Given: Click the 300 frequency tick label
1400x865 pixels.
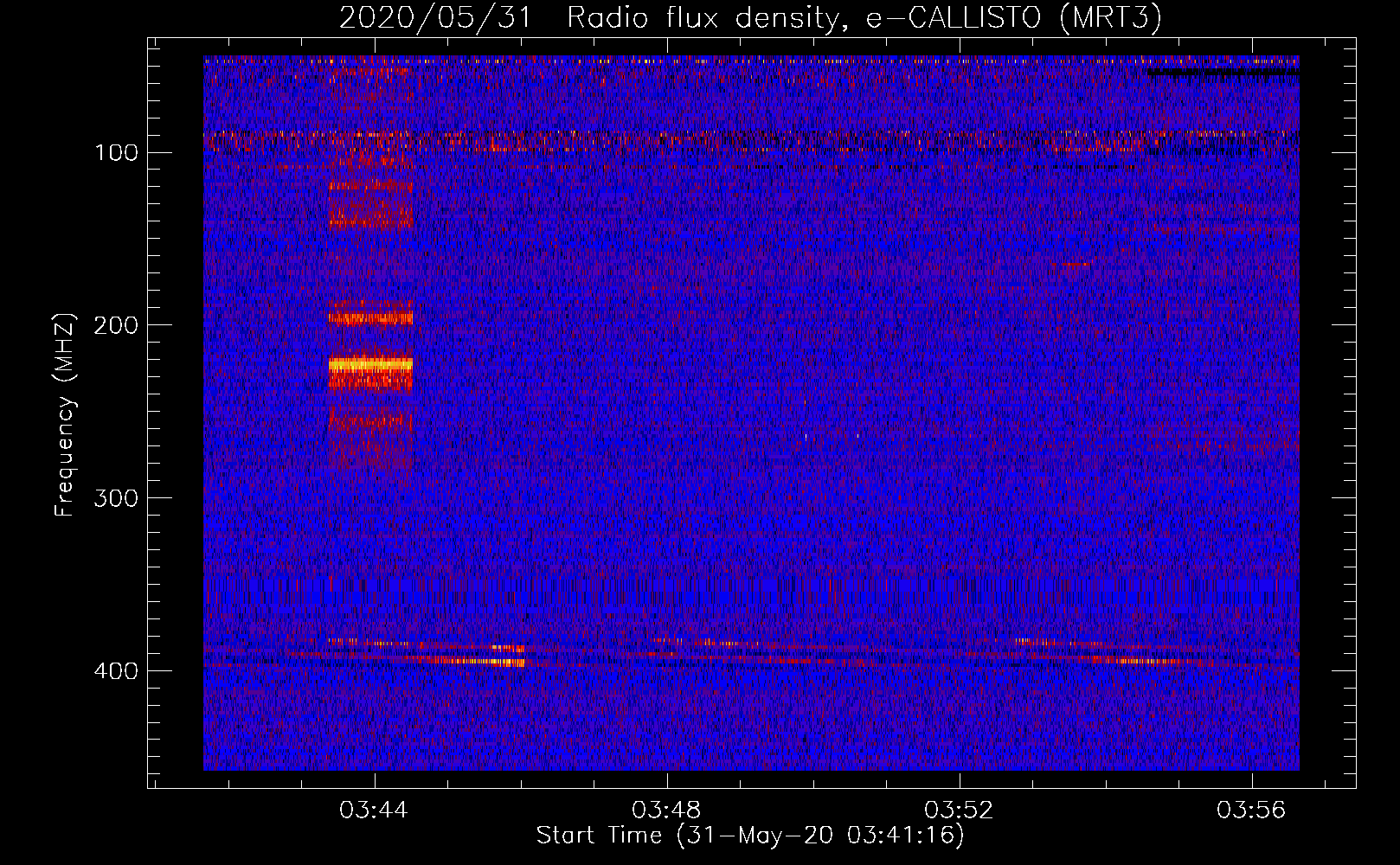Looking at the screenshot, I should click(117, 499).
